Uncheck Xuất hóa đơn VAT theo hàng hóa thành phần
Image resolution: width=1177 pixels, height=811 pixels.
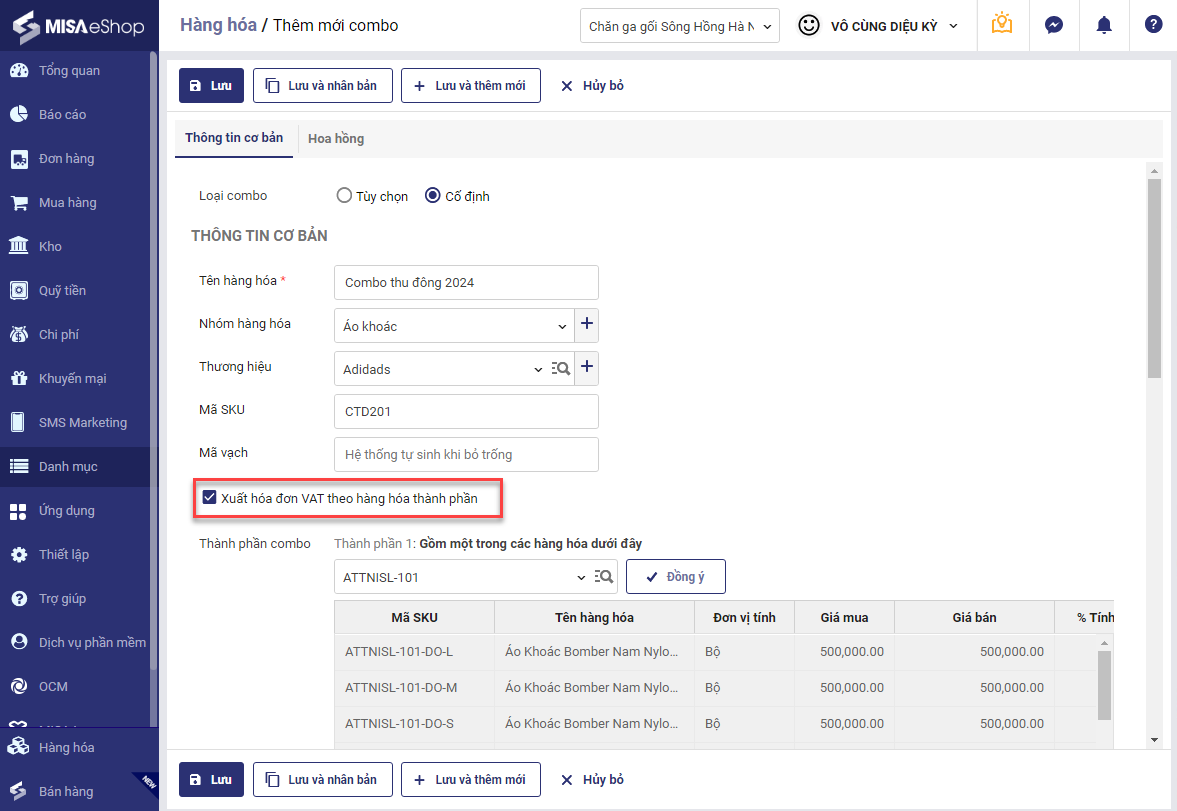tap(209, 497)
